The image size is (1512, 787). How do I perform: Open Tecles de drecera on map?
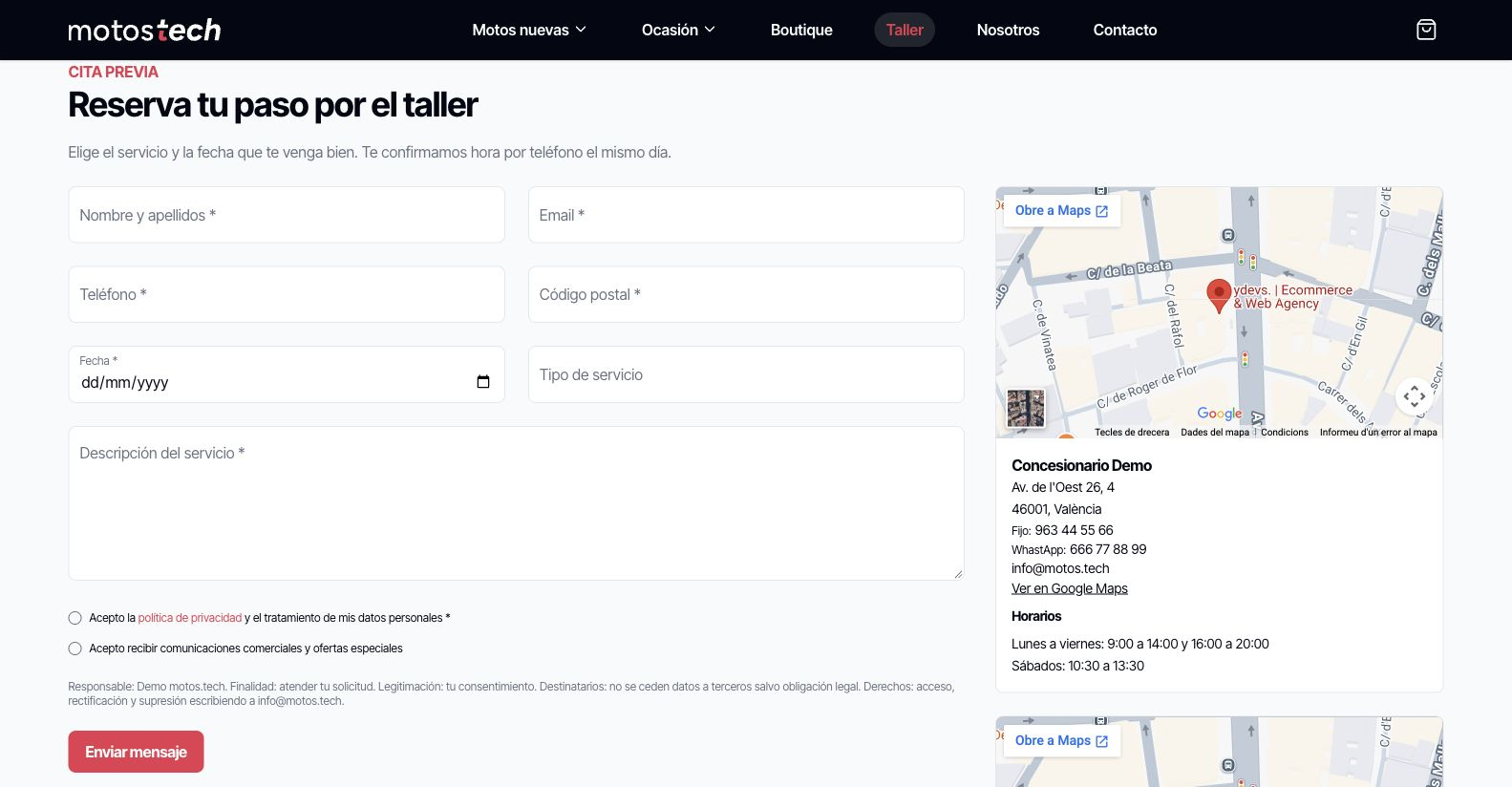(1132, 433)
